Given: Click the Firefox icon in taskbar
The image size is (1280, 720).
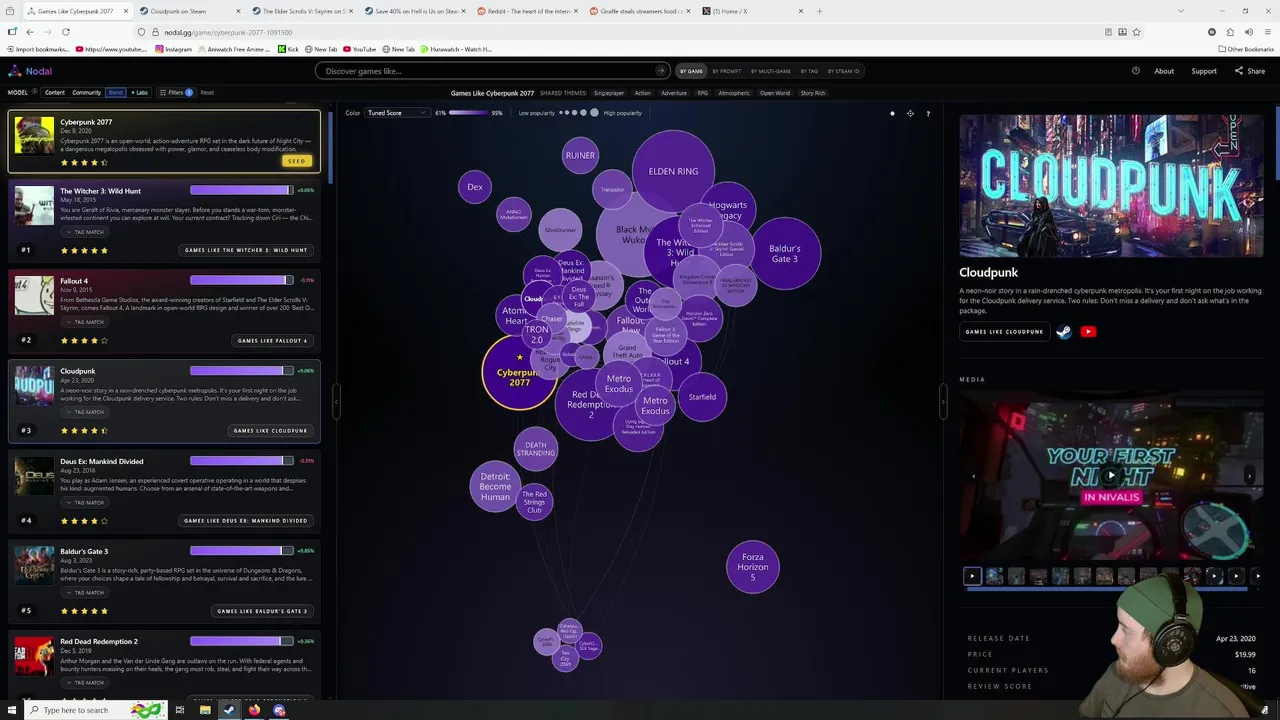Looking at the screenshot, I should pos(254,710).
